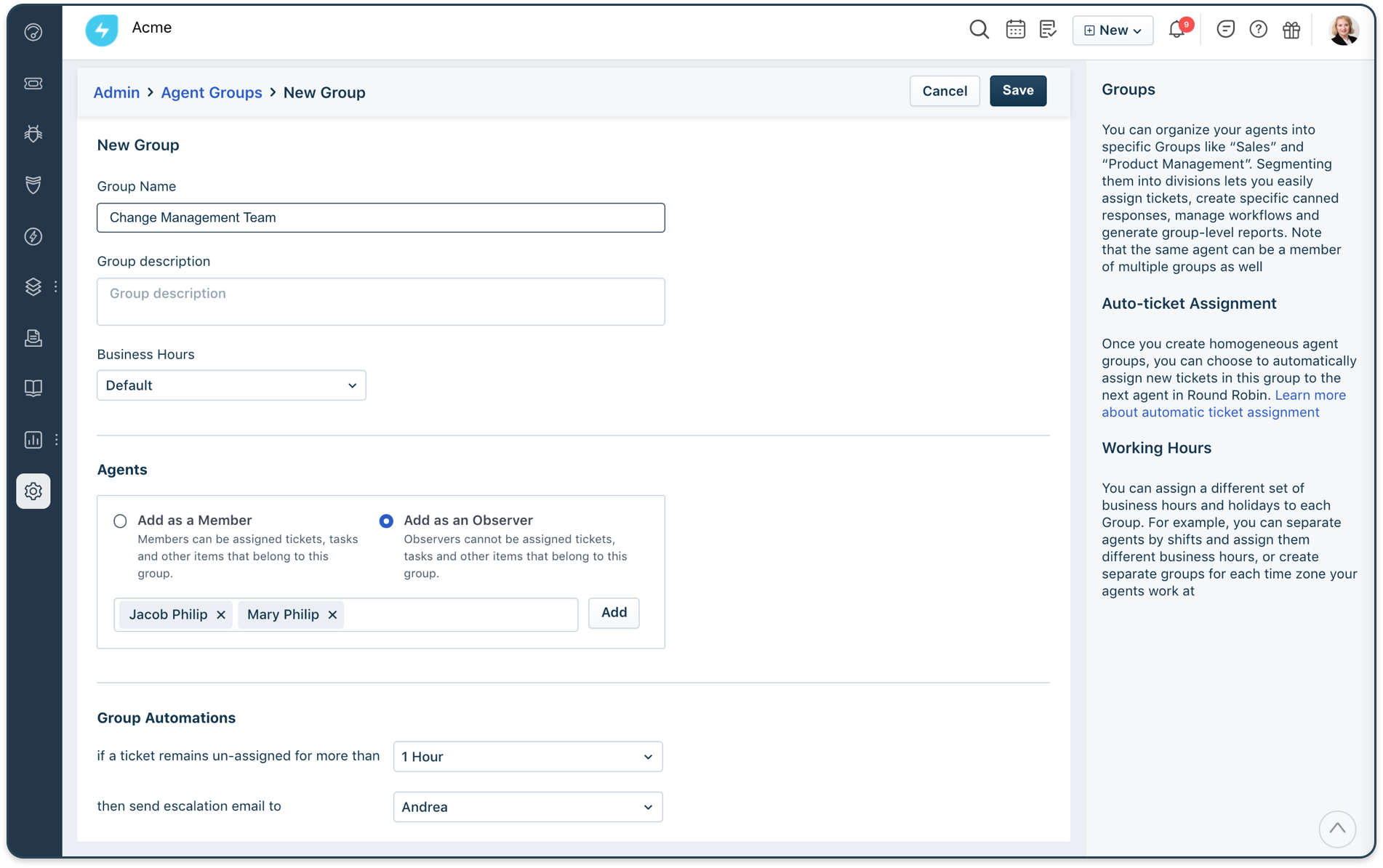Open the Analytics bar-chart icon
The image size is (1383, 868).
[x=33, y=439]
